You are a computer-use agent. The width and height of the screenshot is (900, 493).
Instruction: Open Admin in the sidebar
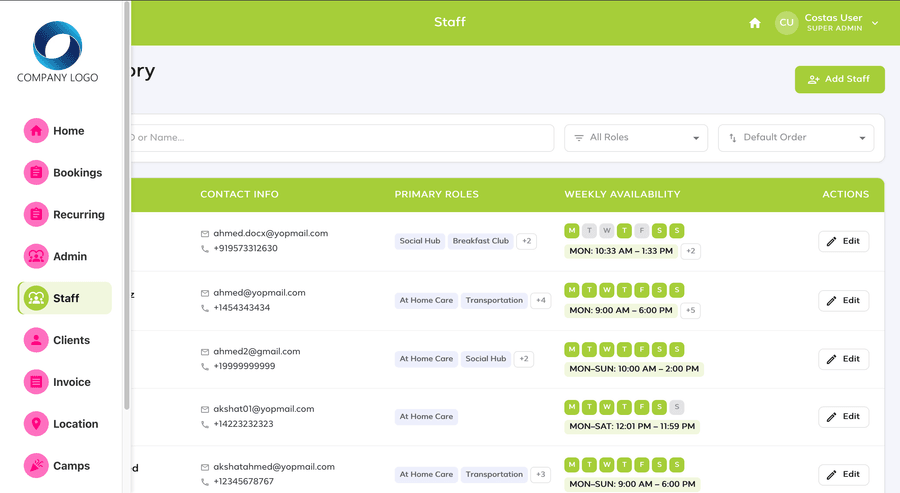64,257
